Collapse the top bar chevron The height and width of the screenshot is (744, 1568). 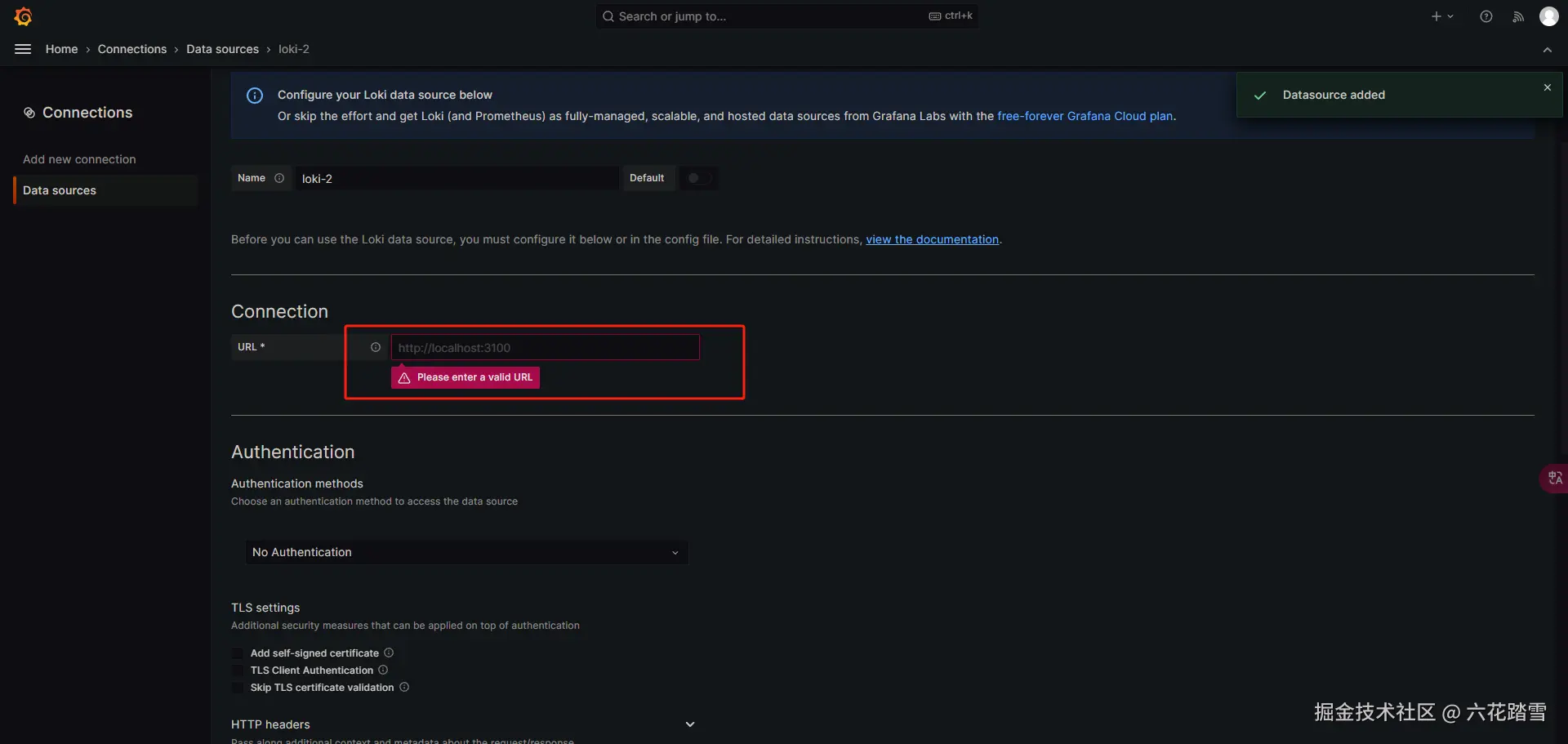coord(1548,50)
